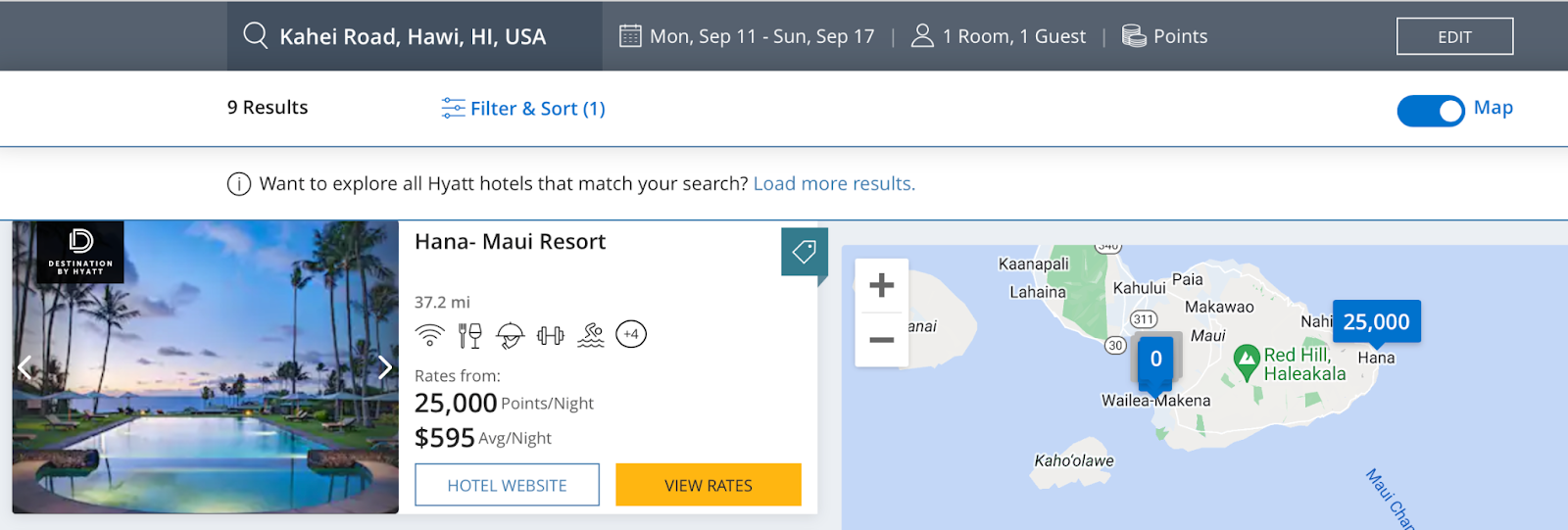1568x530 pixels.
Task: Click the VIEW RATES button
Action: click(x=708, y=485)
